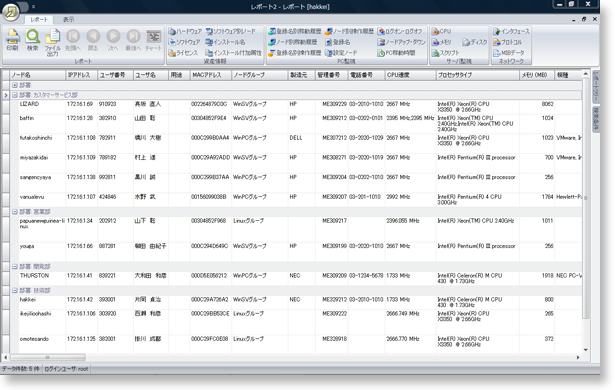Image resolution: width=615 pixels, height=390 pixels.
Task: Open ノード別操作履歴 report
Action: (x=349, y=31)
